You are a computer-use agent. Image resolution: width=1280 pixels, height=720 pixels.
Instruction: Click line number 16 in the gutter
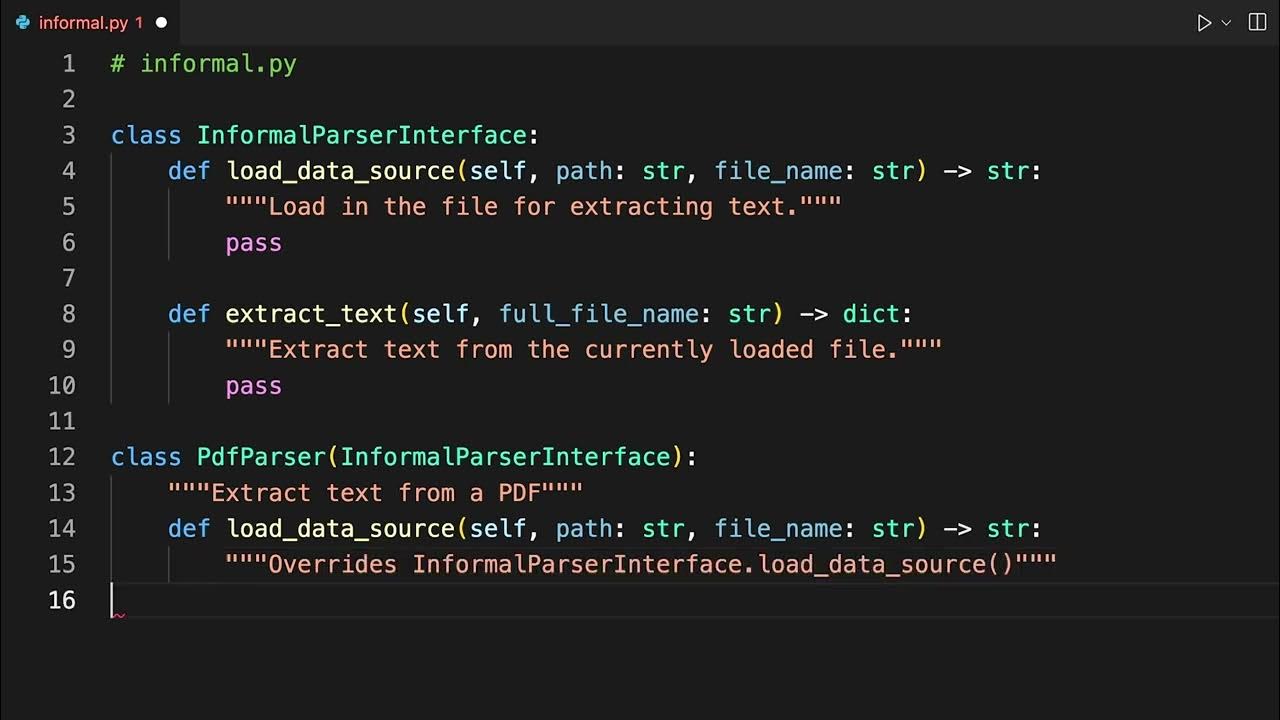pyautogui.click(x=62, y=600)
